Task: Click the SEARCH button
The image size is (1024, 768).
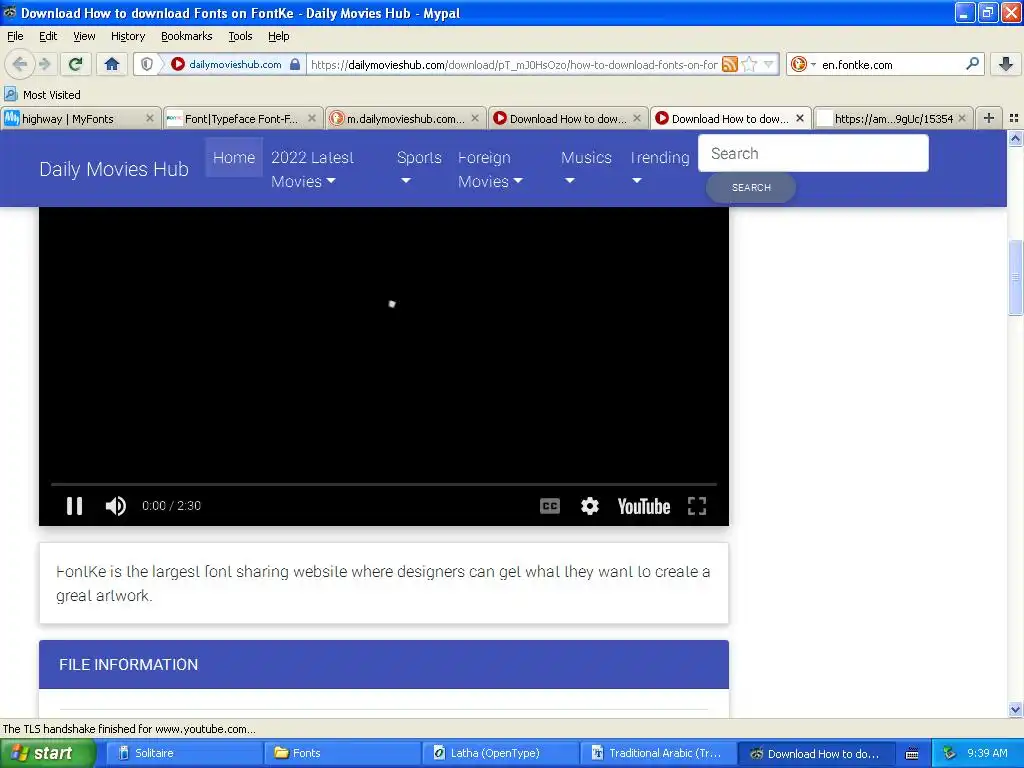Action: (751, 187)
